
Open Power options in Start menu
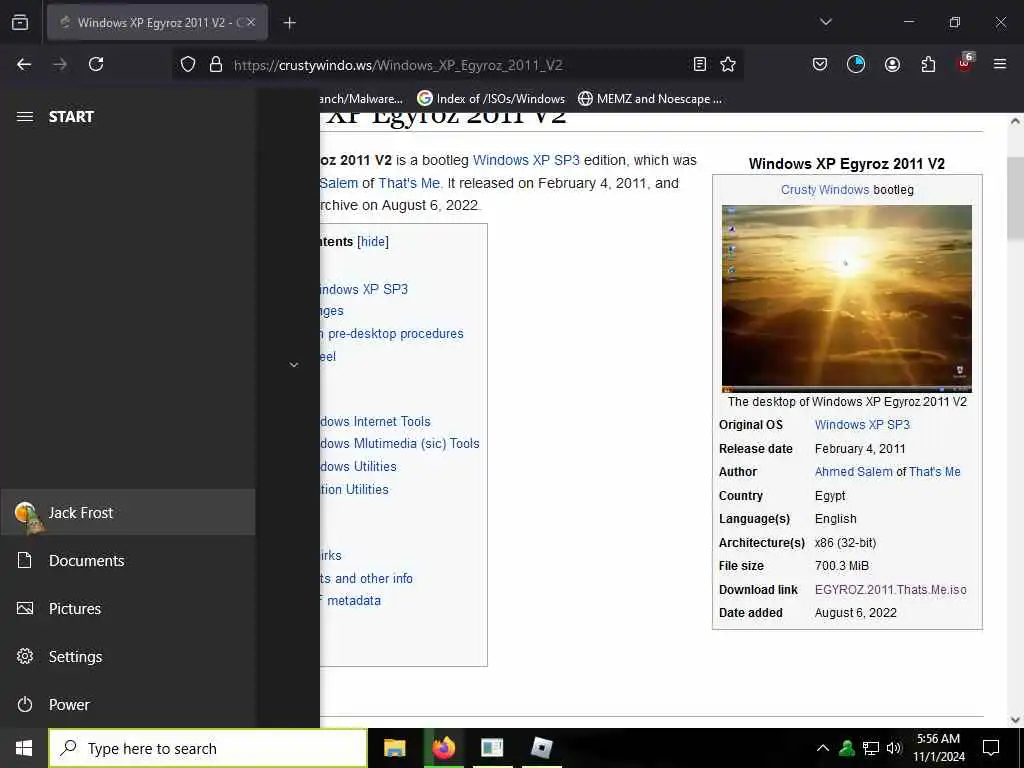point(128,704)
